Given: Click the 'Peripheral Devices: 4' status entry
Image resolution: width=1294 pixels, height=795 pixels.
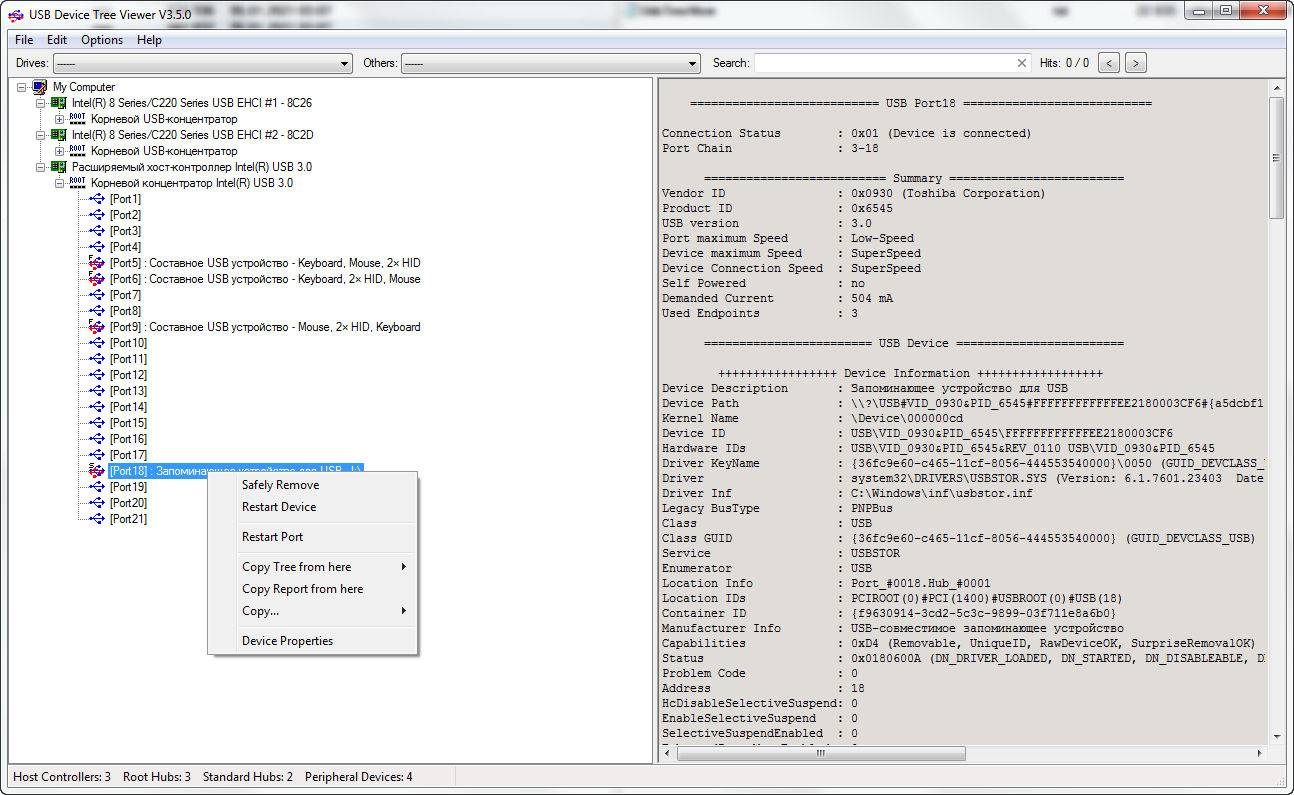Looking at the screenshot, I should pos(359,777).
